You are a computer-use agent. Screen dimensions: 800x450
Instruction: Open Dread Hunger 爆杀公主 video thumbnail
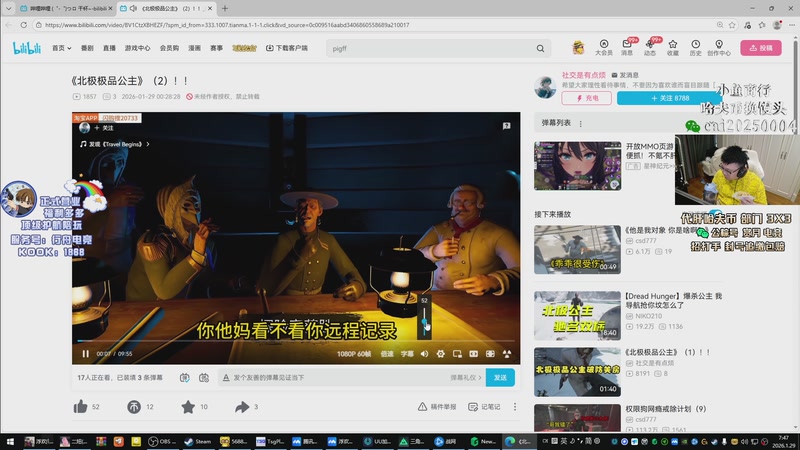coord(578,316)
